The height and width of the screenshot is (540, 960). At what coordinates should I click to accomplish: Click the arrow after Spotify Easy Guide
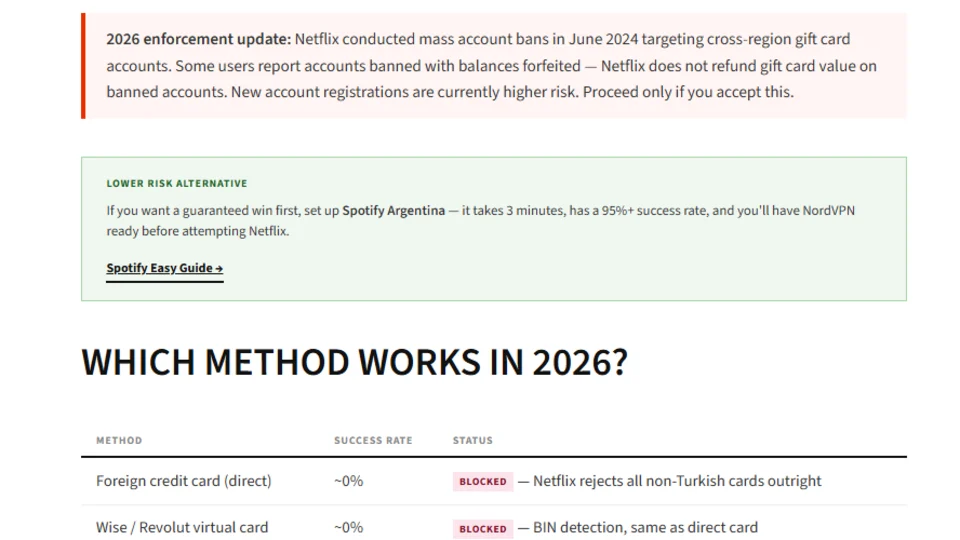click(219, 268)
